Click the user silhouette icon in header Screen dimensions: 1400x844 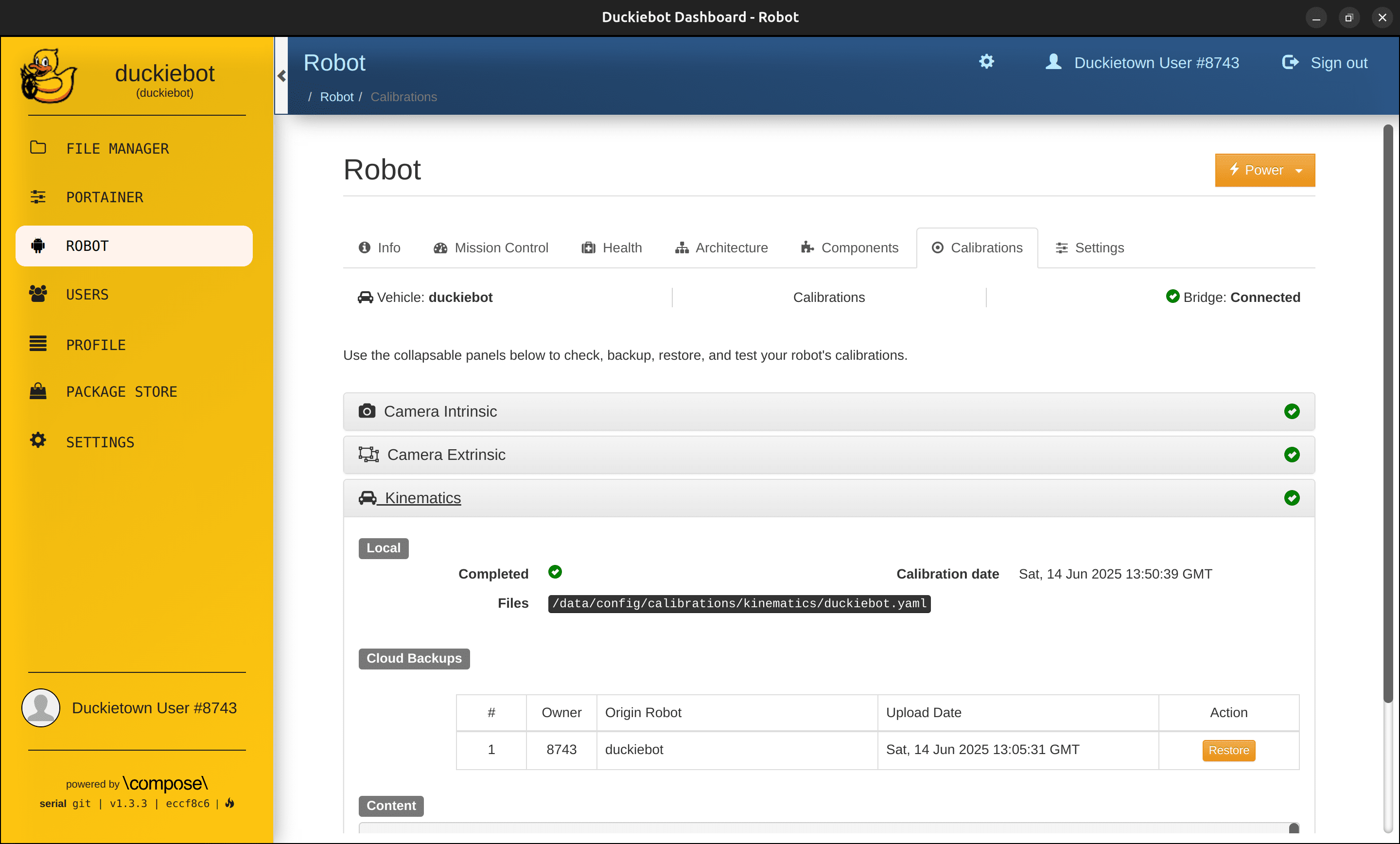[x=1053, y=61]
